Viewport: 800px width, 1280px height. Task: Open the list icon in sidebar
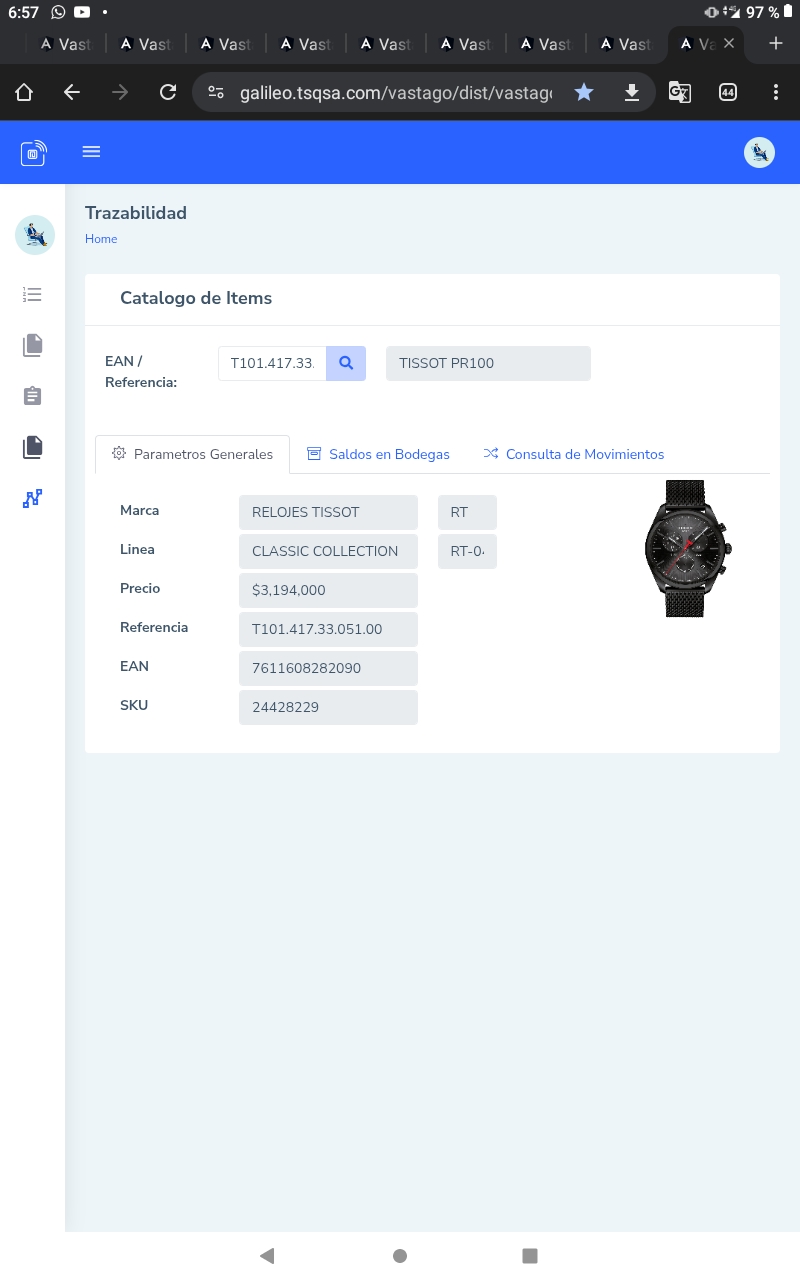[33, 294]
